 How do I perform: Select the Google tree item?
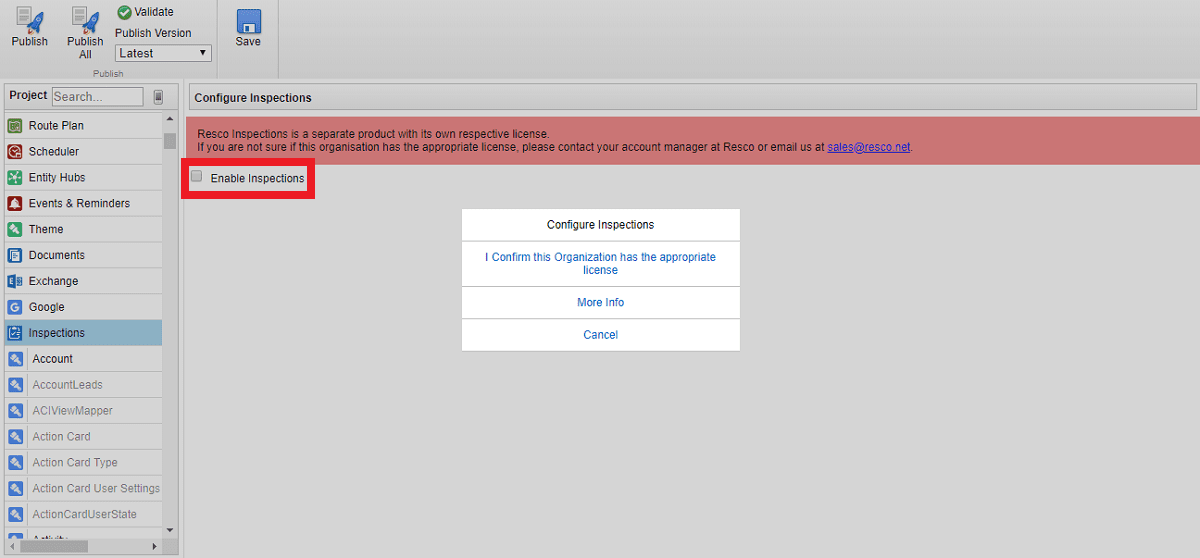coord(83,308)
